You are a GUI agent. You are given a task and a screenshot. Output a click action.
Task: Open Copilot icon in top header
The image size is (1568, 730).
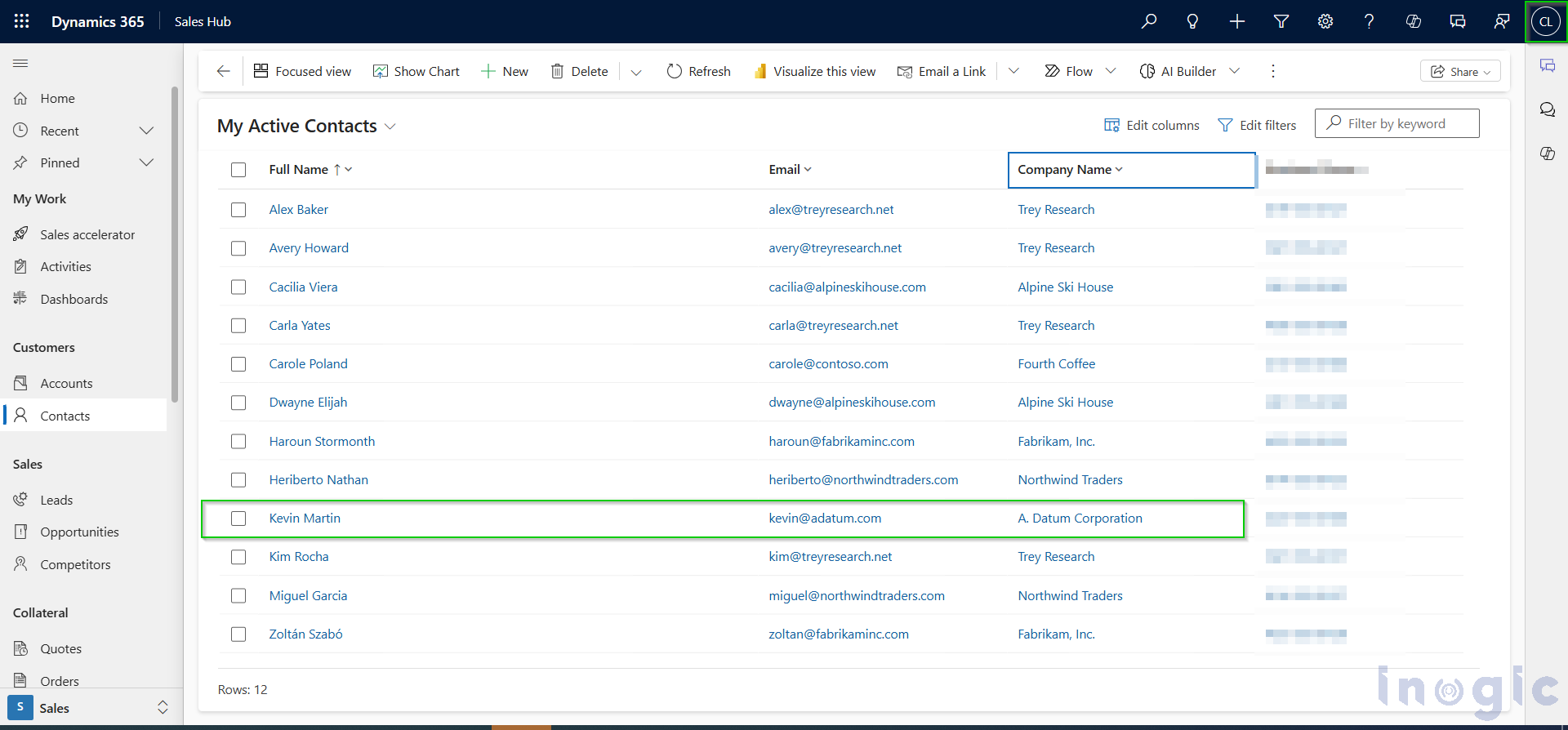[x=1414, y=21]
